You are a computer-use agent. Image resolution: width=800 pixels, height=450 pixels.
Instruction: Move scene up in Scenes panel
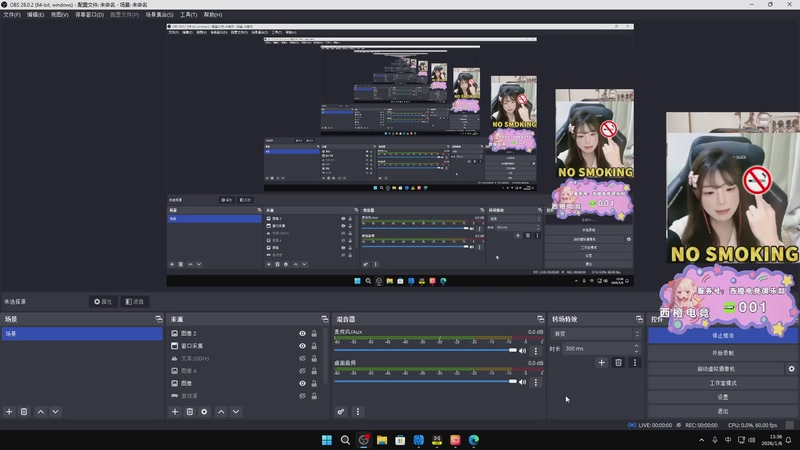click(41, 412)
